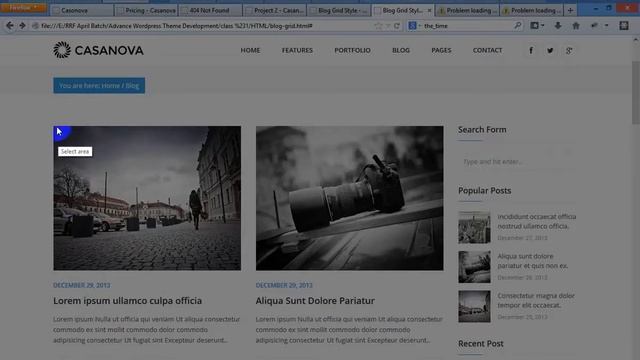Open the PAGES nav menu item
The height and width of the screenshot is (360, 640).
pyautogui.click(x=441, y=50)
